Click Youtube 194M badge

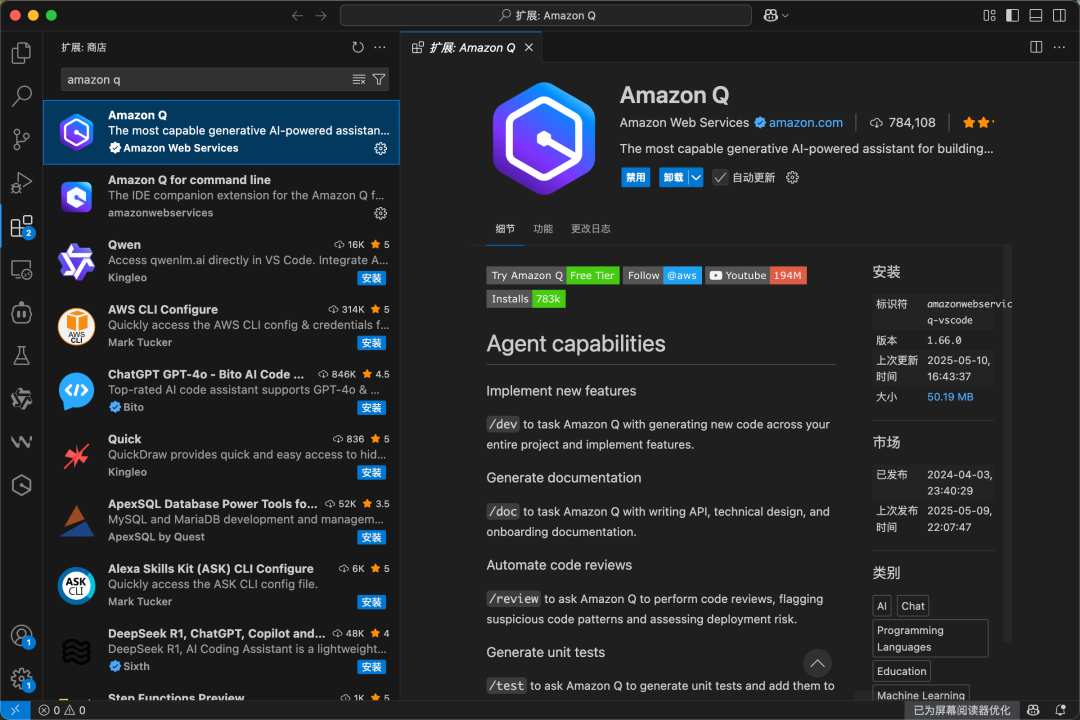point(756,275)
